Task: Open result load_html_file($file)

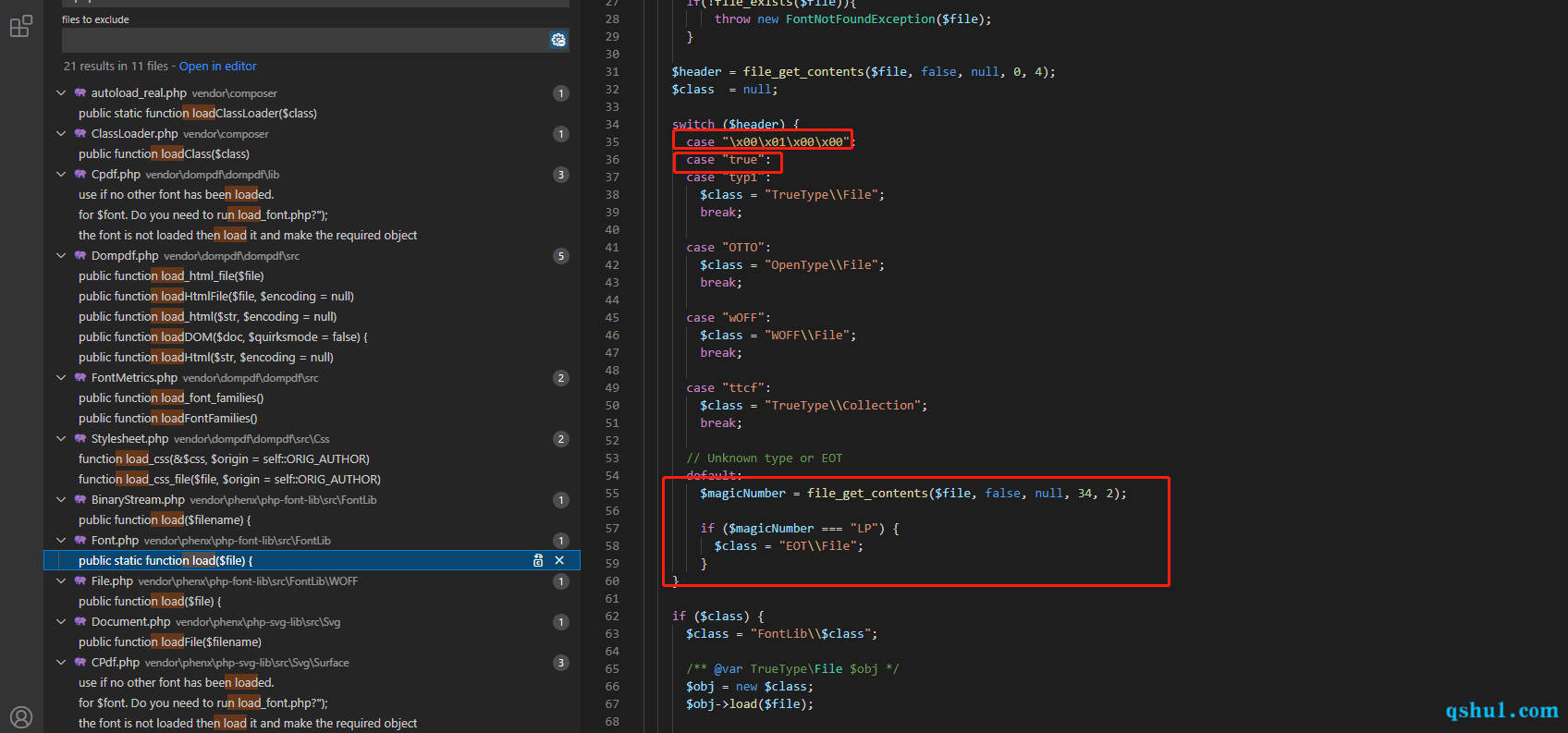Action: 312,275
